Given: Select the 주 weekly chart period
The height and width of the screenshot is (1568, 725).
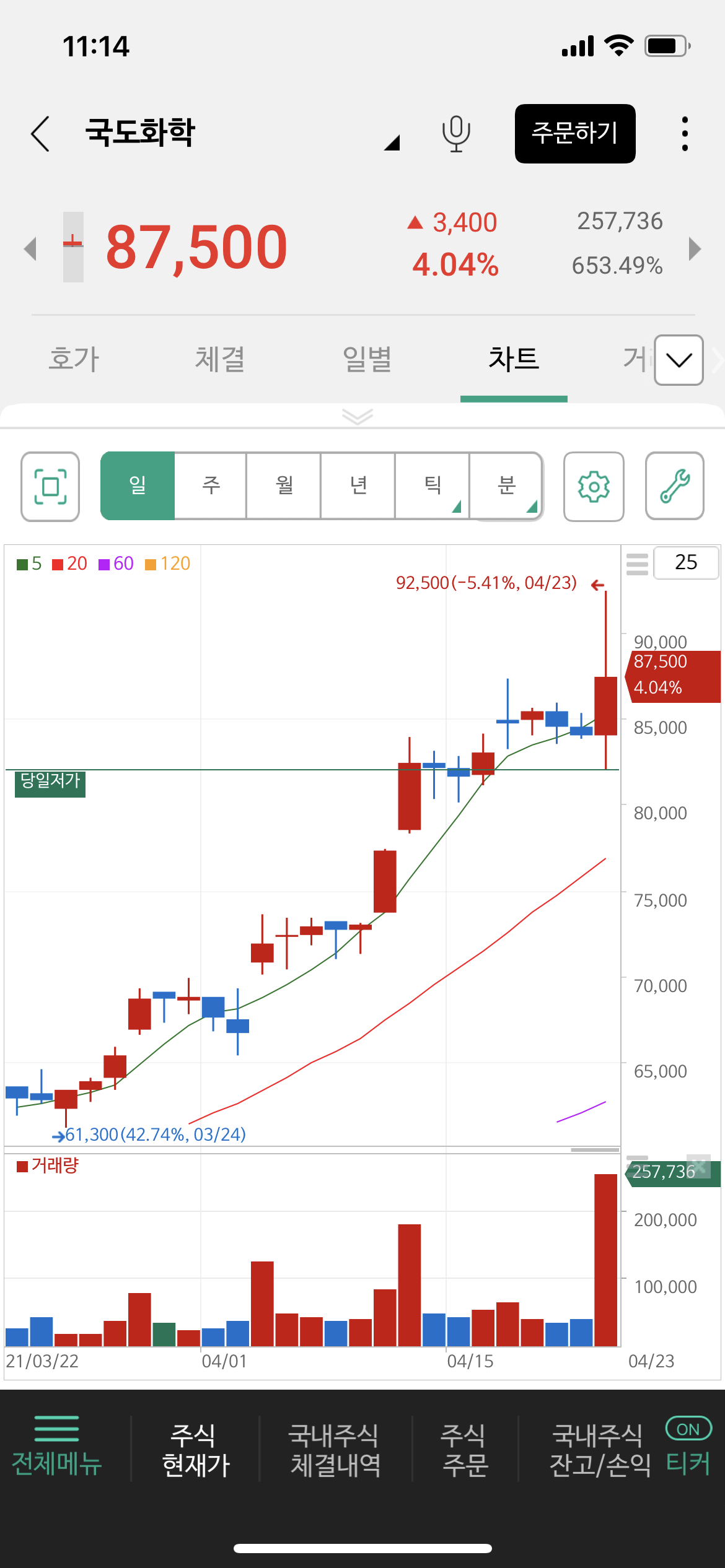Looking at the screenshot, I should click(211, 486).
